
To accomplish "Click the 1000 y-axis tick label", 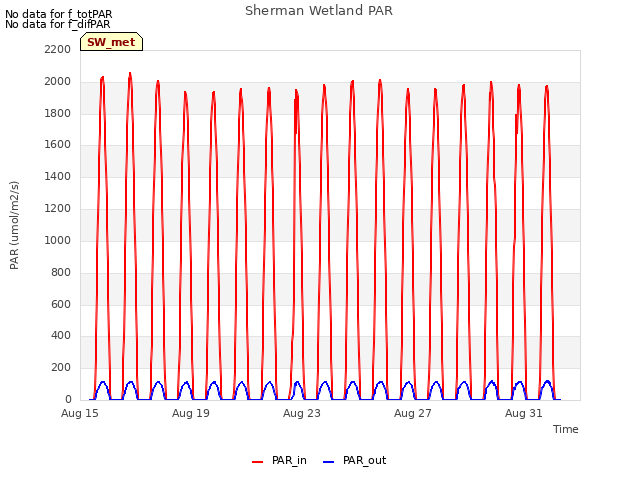I will point(58,240).
